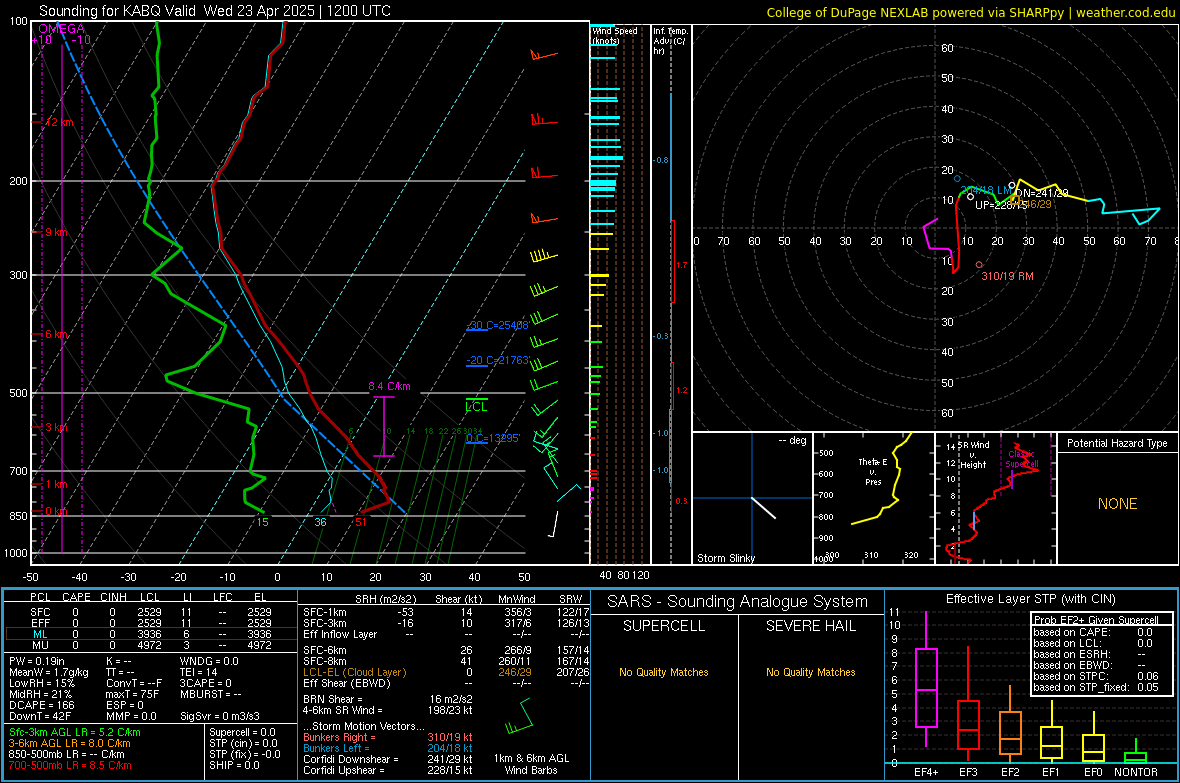The width and height of the screenshot is (1180, 783).
Task: Click the 'Corfidi Upshear' vector line
Action: [x=388, y=770]
